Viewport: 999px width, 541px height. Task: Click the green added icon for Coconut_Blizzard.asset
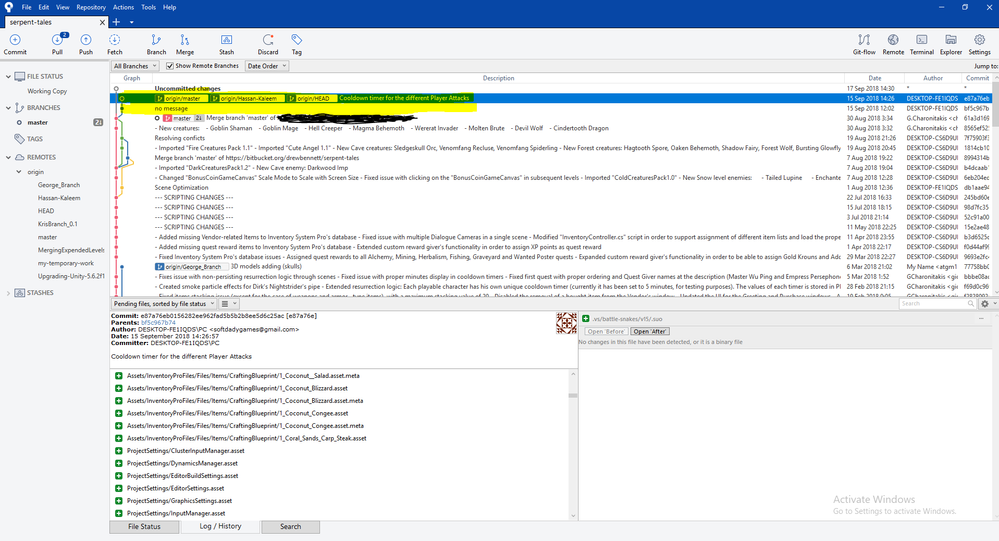pyautogui.click(x=119, y=388)
